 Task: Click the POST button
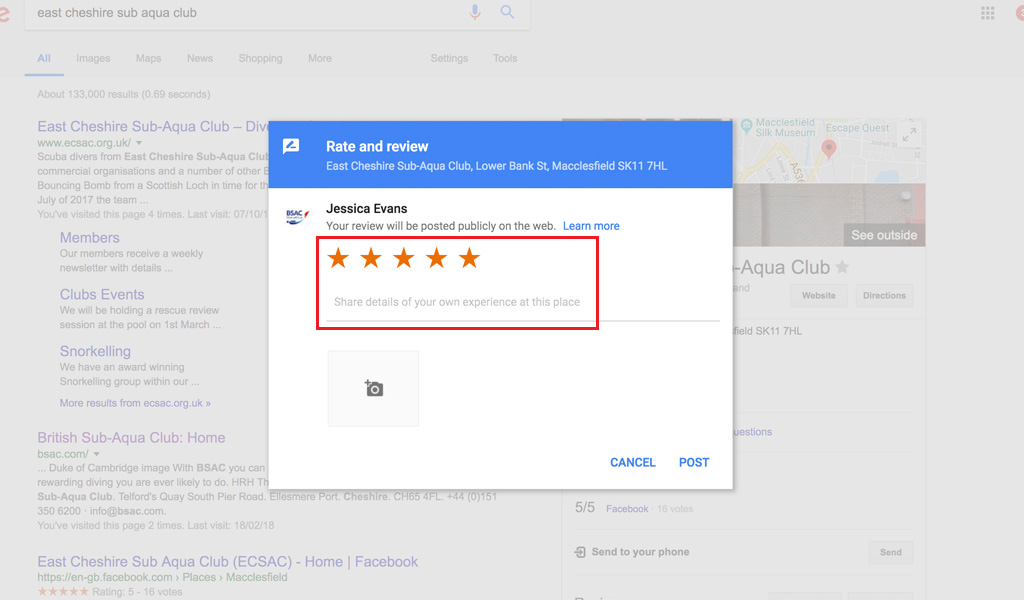click(694, 462)
